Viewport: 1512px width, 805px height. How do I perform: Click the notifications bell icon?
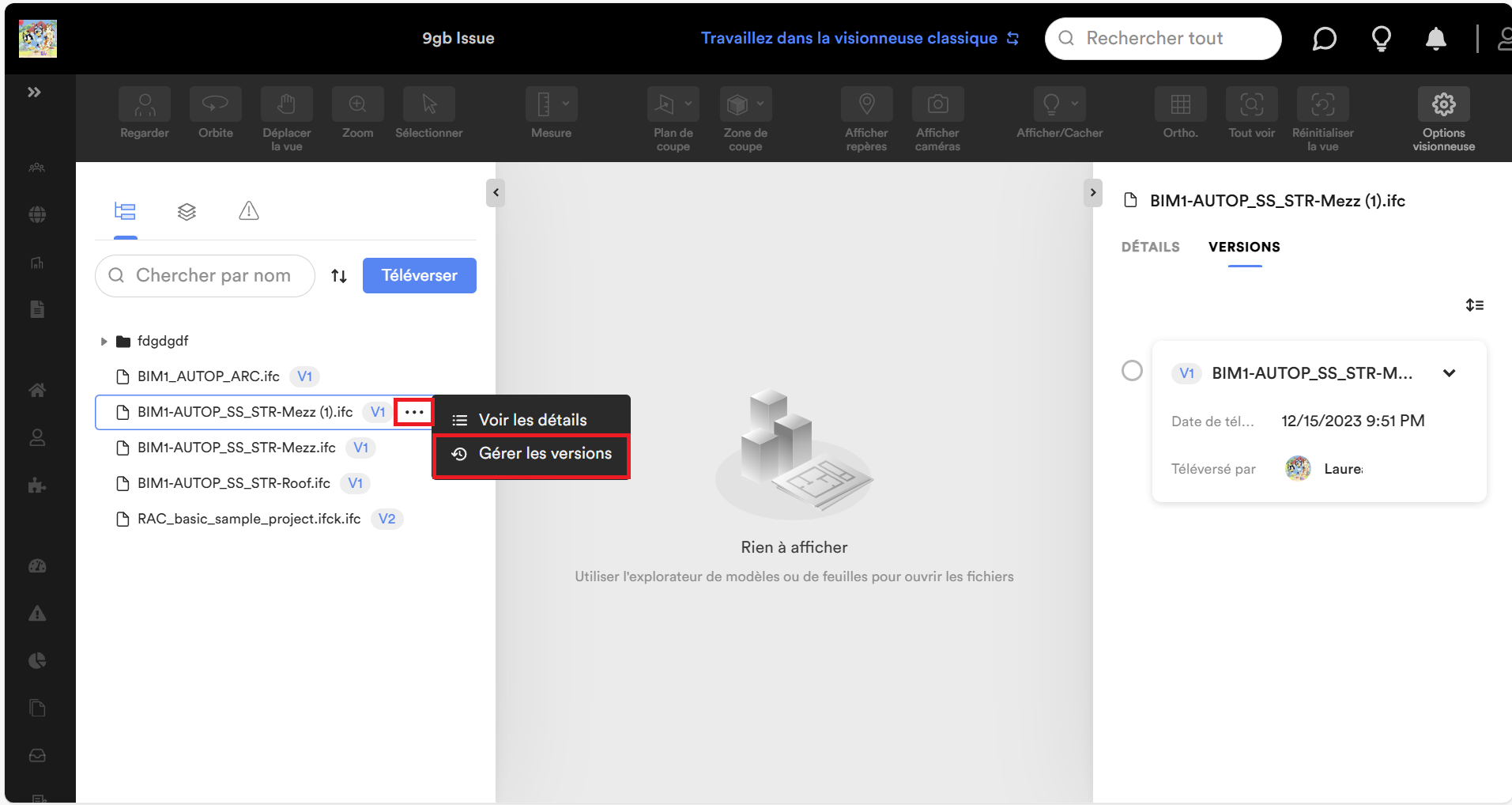(1435, 39)
